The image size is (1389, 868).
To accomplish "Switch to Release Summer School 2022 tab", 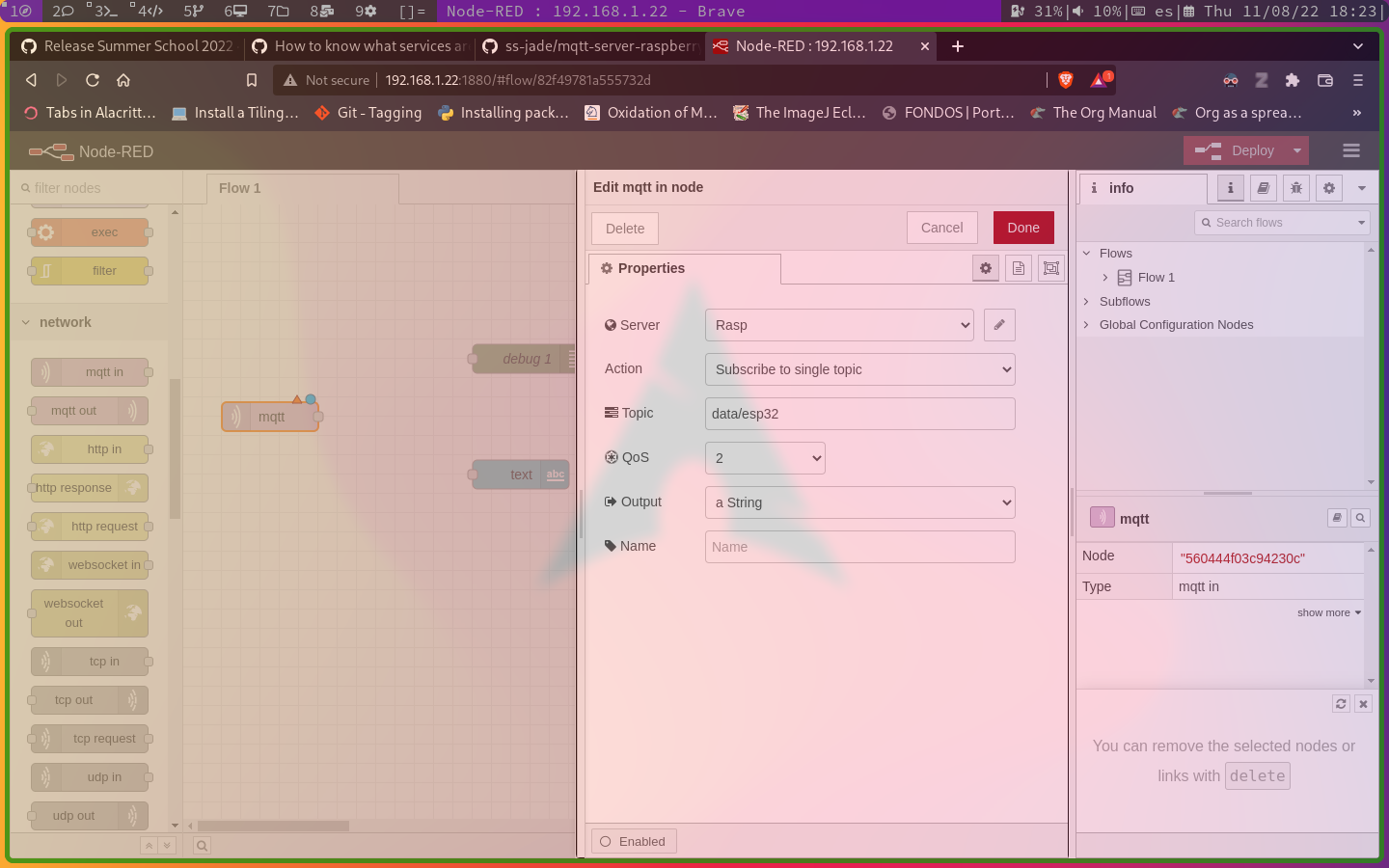I will pyautogui.click(x=127, y=46).
